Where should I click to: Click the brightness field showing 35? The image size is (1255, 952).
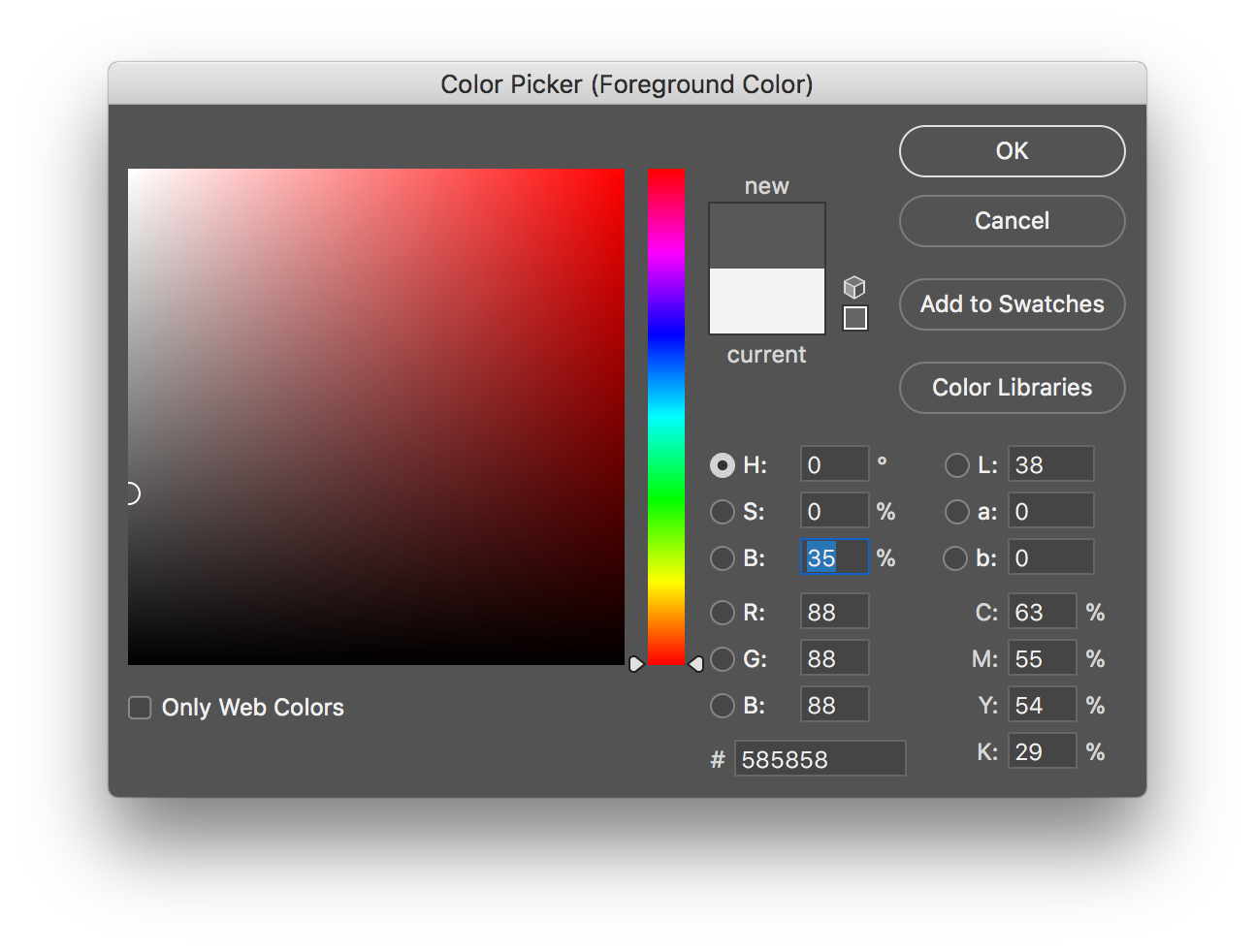pos(835,557)
